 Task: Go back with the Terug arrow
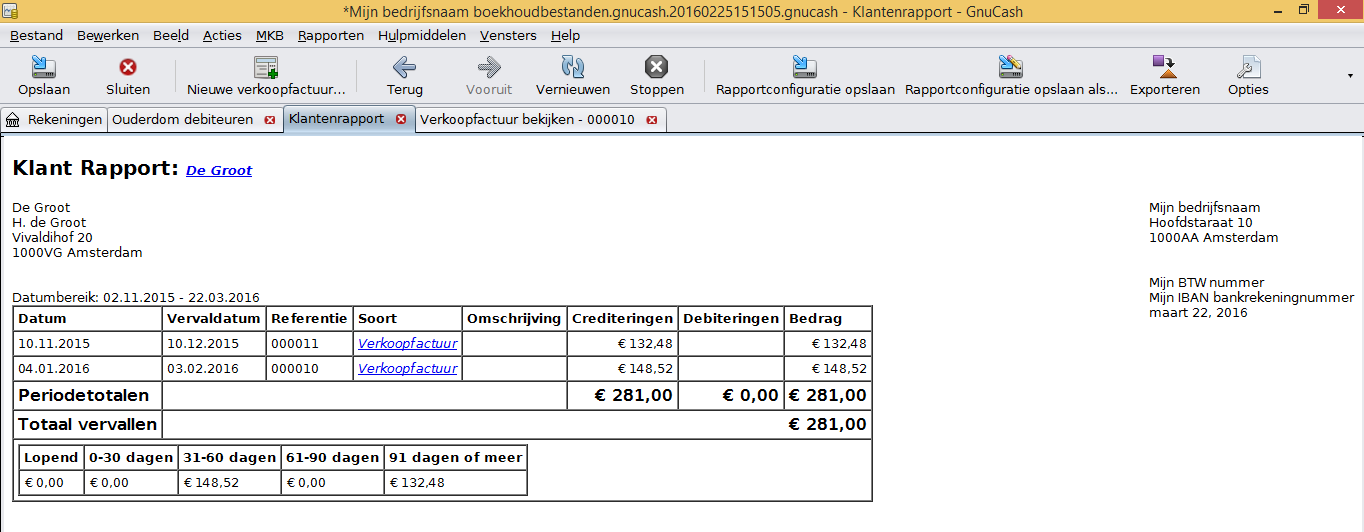[x=405, y=67]
